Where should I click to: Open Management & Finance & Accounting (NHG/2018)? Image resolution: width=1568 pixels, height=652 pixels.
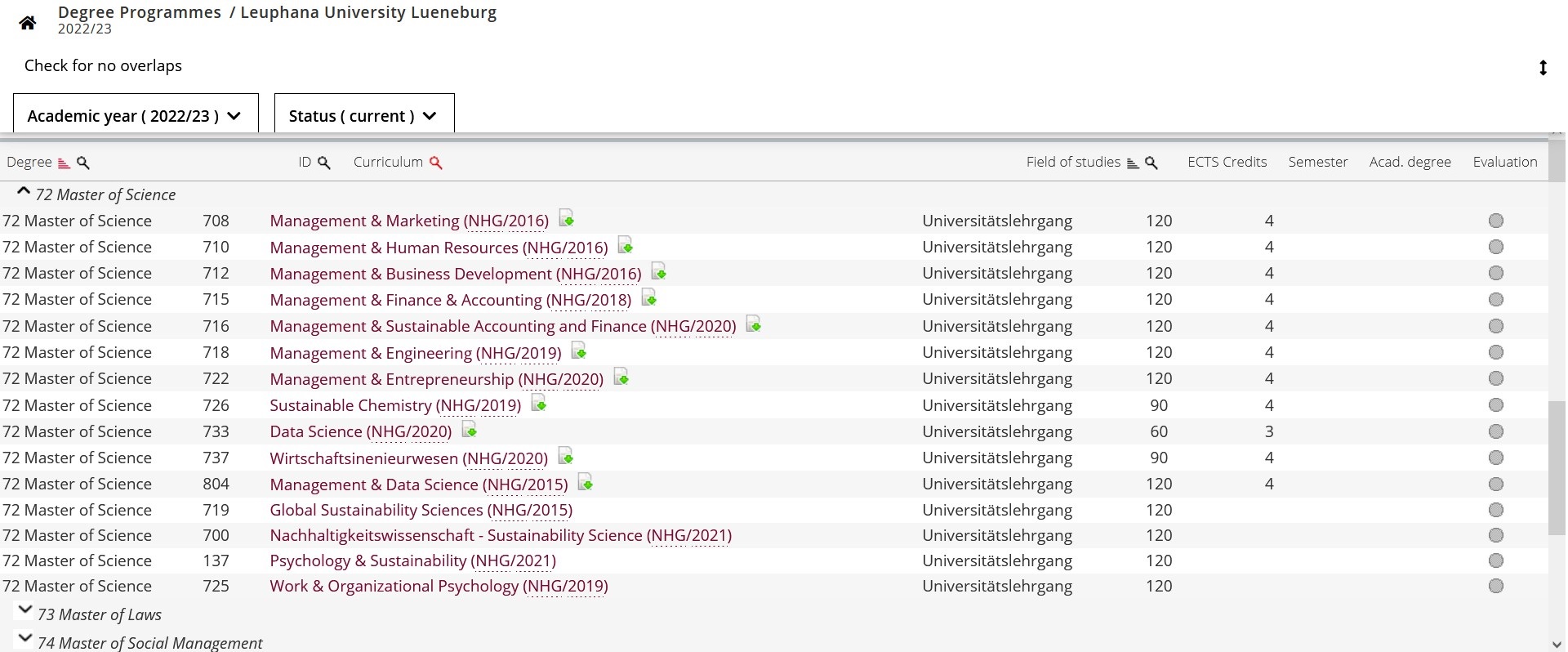pos(451,300)
